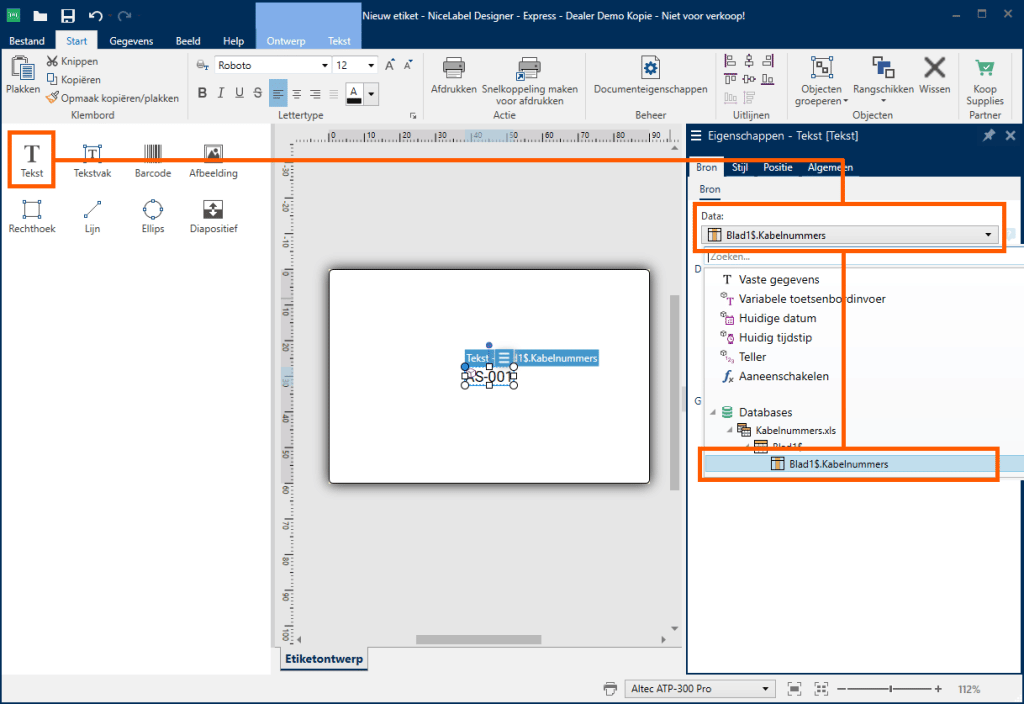Click the increase font size icon
The image size is (1024, 704).
390,65
